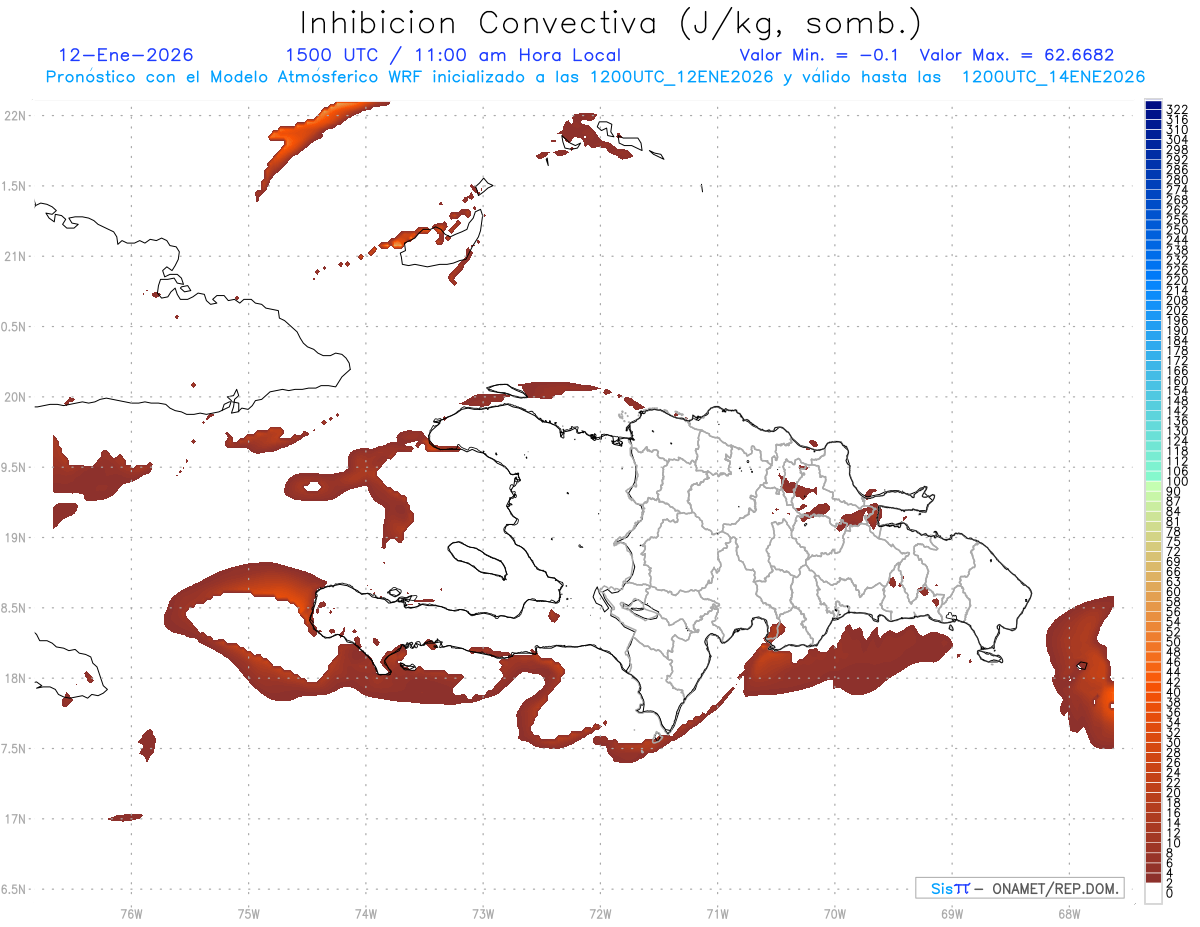Viewport: 1200px width, 927px height.
Task: Click the time "1500 UTC / 11:00 am Hora Local"
Action: pyautogui.click(x=453, y=55)
